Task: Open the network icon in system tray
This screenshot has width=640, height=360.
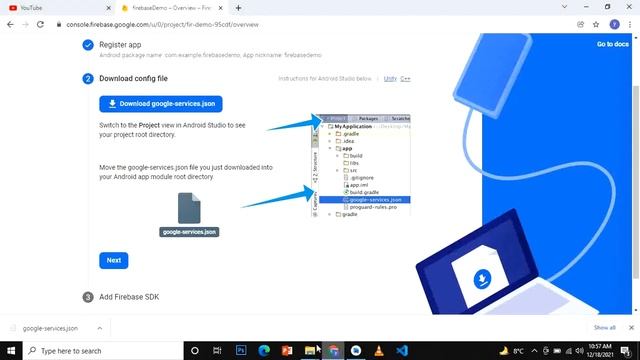Action: click(x=569, y=351)
